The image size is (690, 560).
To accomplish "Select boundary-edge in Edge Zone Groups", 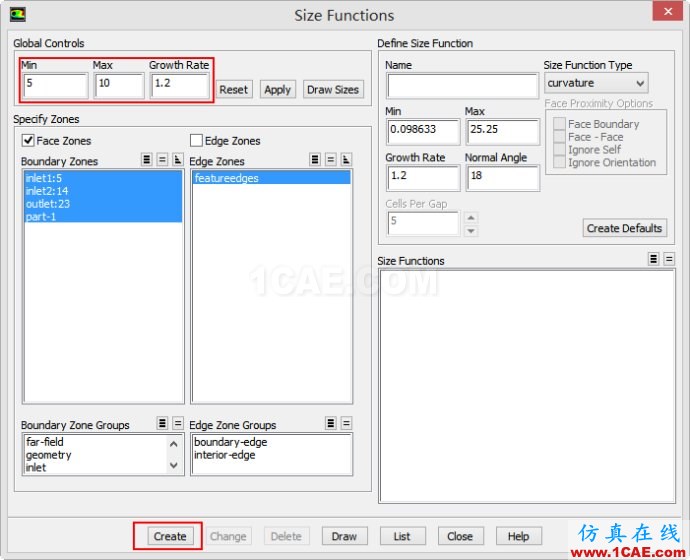I will (272, 442).
